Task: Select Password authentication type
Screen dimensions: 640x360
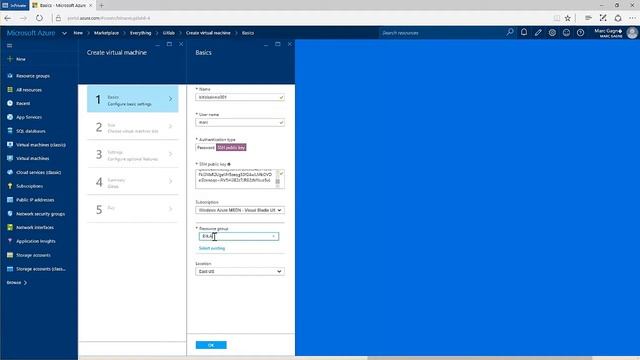Action: point(206,147)
